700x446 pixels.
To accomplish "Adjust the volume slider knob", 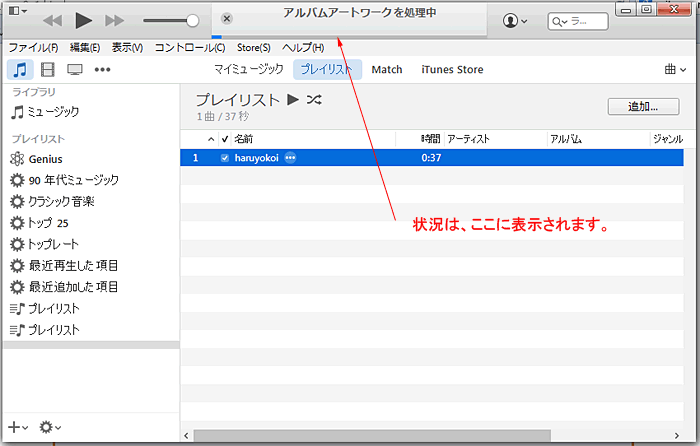I will pos(192,20).
